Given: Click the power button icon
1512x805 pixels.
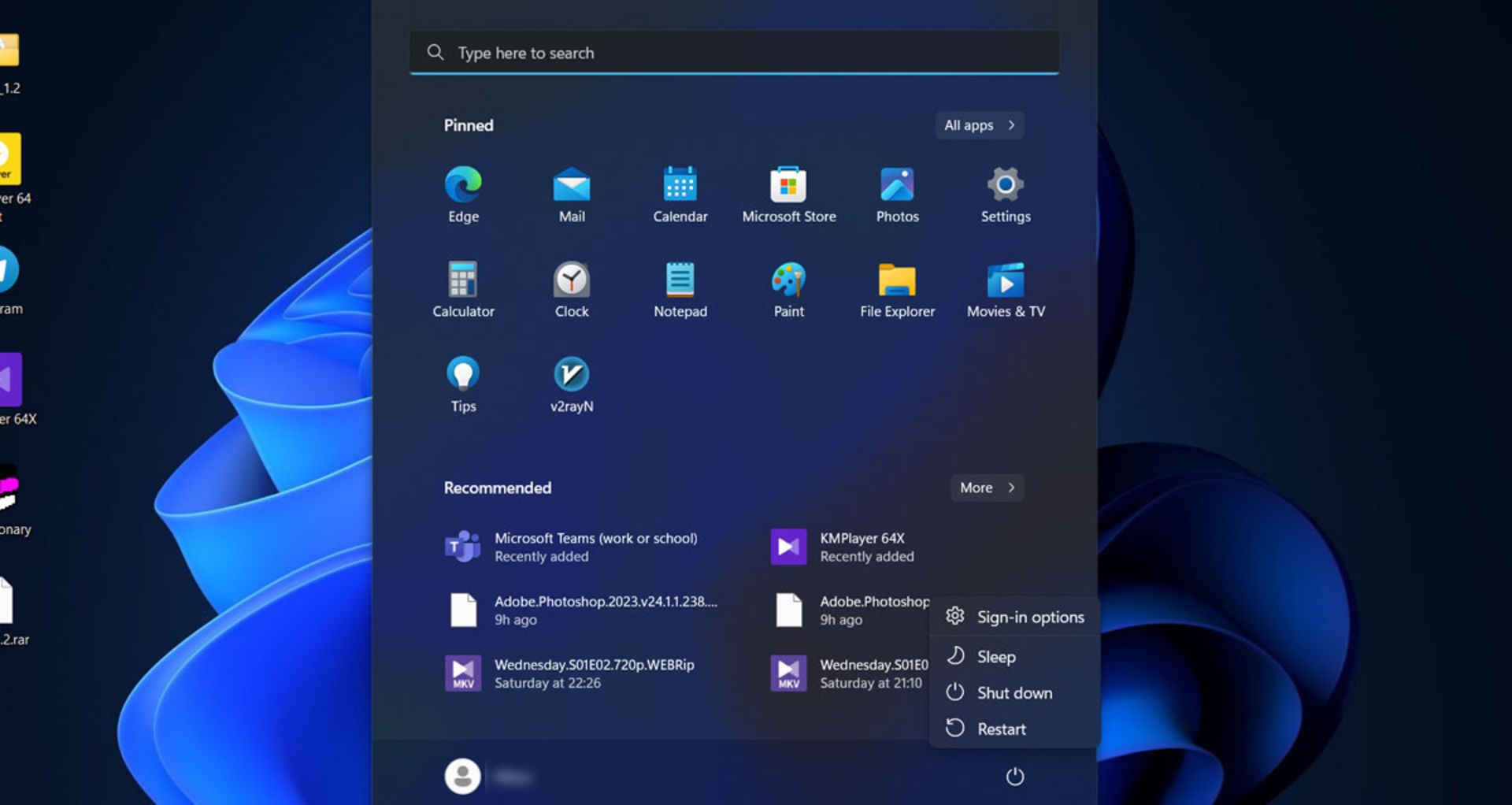Looking at the screenshot, I should coord(1015,777).
